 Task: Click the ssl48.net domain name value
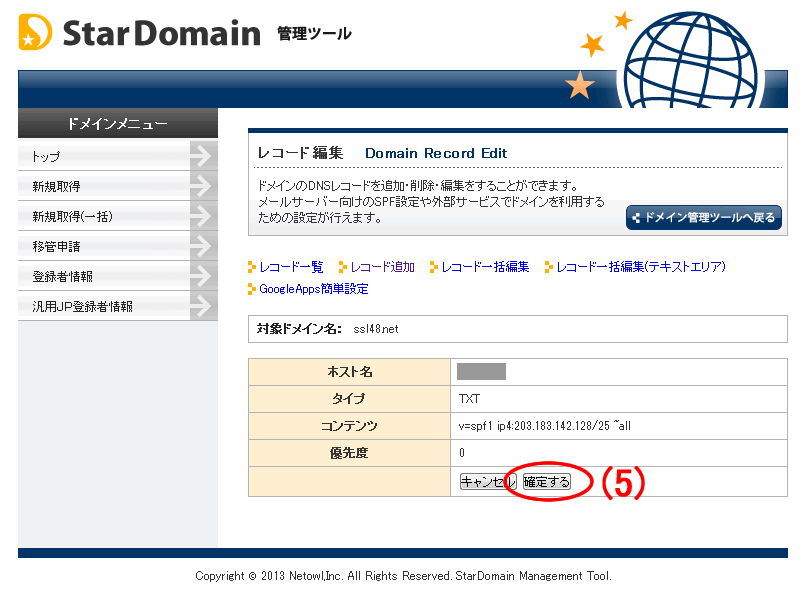(376, 329)
